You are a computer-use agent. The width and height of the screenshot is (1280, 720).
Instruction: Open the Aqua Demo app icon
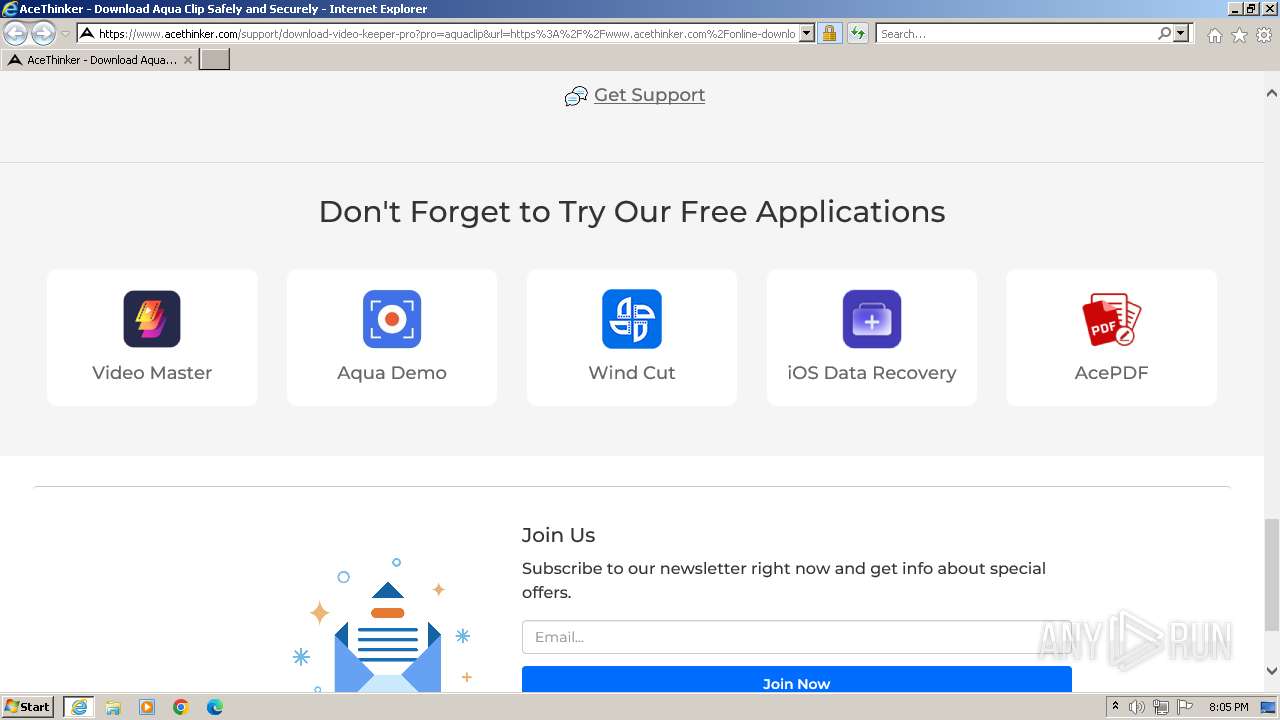pos(392,319)
